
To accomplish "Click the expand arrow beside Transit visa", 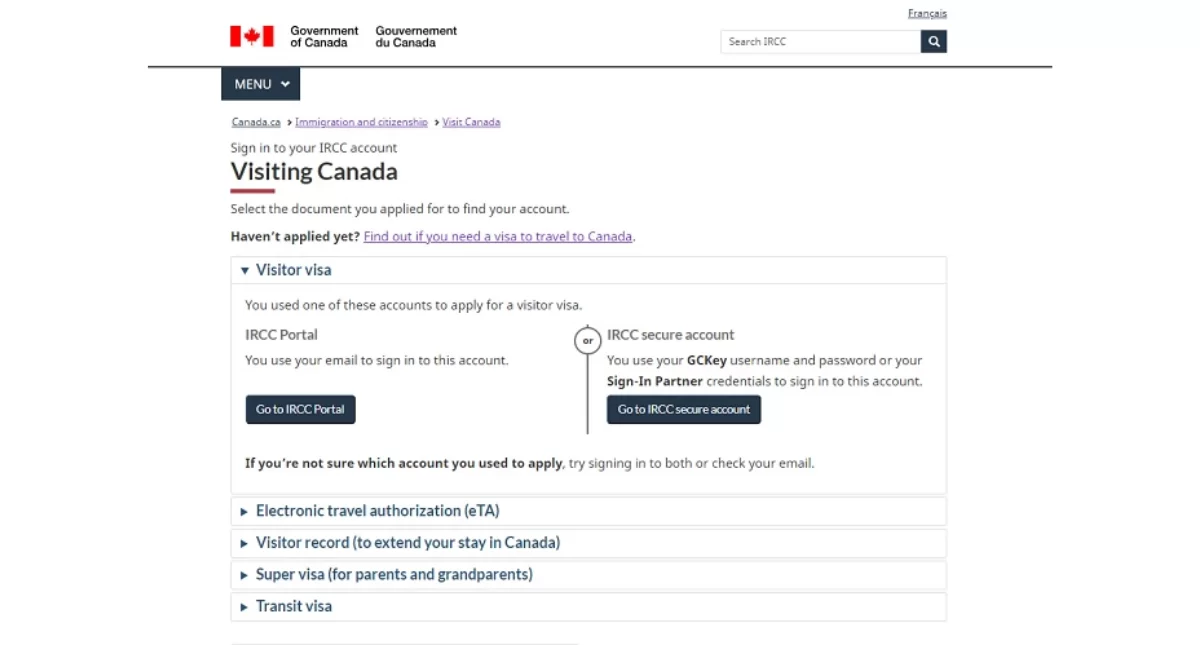I will pyautogui.click(x=244, y=606).
